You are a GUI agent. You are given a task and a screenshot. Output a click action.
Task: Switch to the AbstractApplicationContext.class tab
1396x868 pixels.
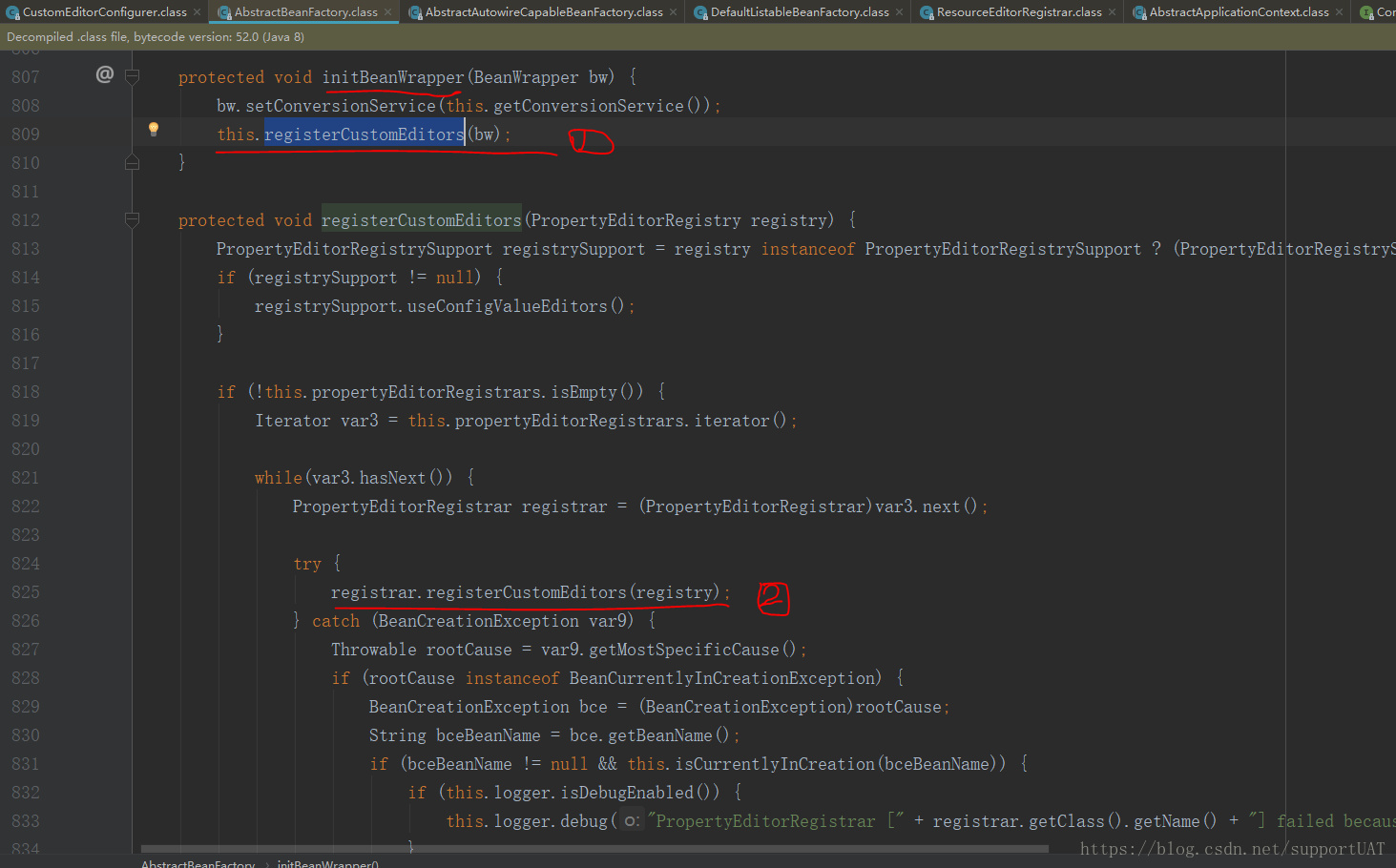pyautogui.click(x=1239, y=12)
